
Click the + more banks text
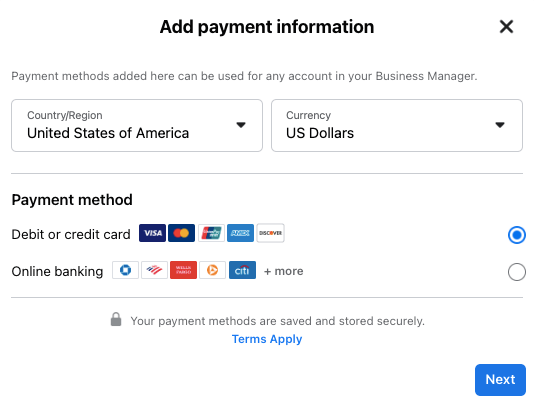[x=283, y=271]
